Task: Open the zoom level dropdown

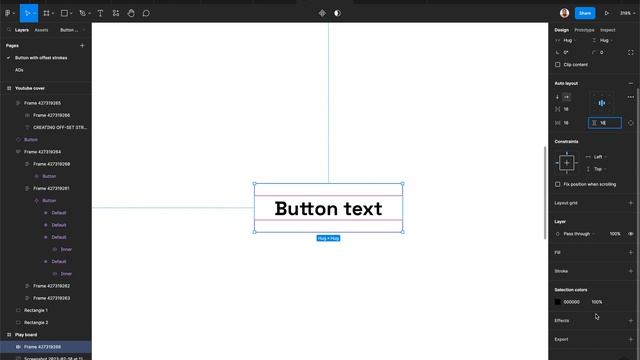Action: [x=627, y=13]
